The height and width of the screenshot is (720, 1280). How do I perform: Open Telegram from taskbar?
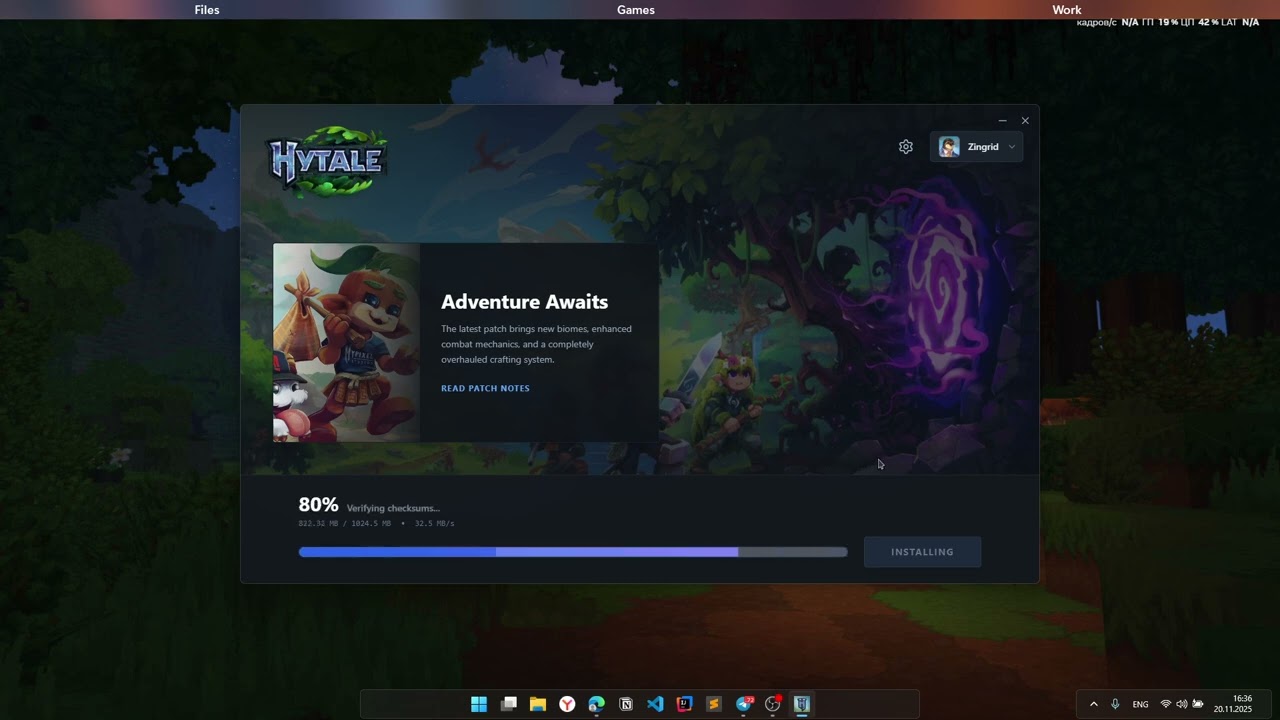pyautogui.click(x=744, y=704)
